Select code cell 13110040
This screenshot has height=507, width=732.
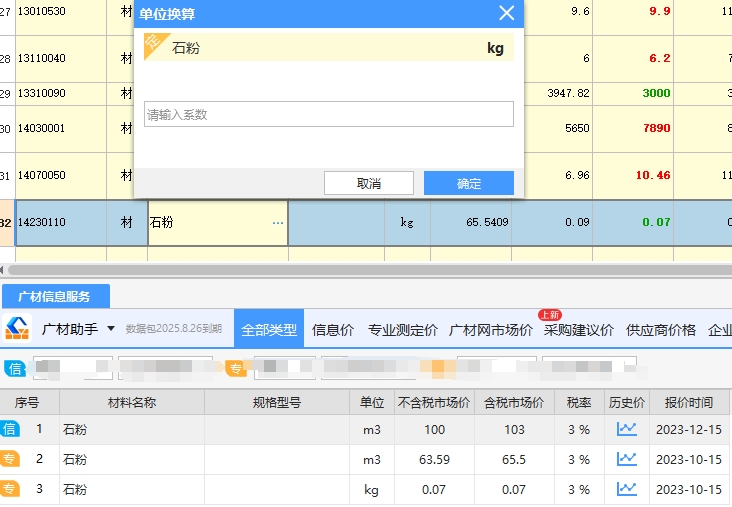[61, 58]
